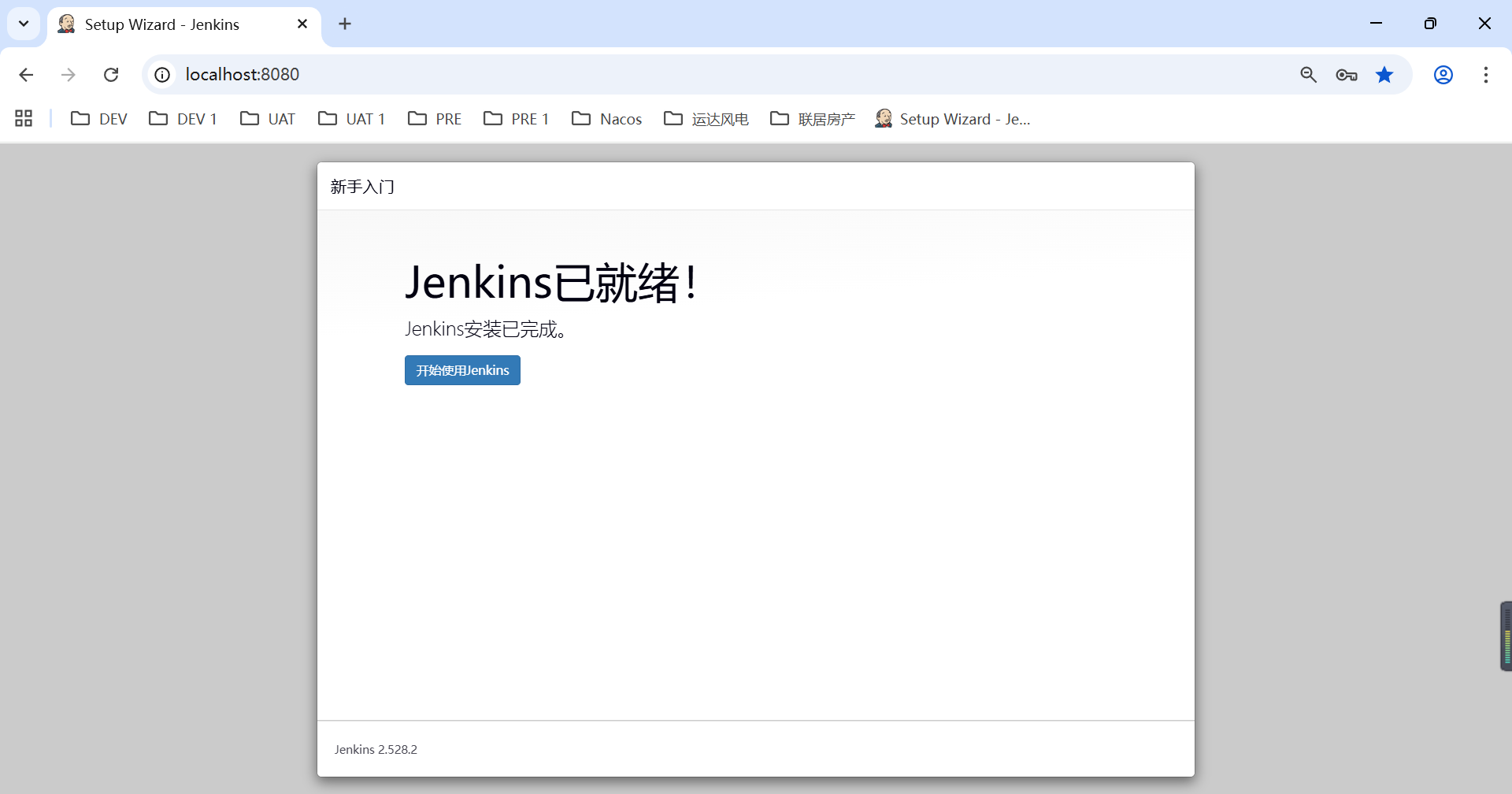Viewport: 1512px width, 794px height.
Task: Click the side widget at right screen edge
Action: 1506,636
